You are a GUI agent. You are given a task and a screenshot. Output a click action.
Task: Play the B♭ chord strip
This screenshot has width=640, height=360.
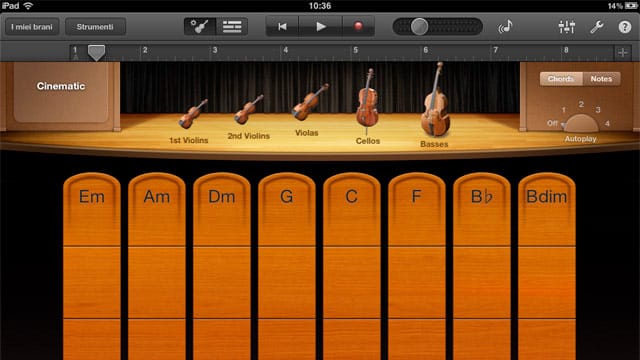(482, 266)
